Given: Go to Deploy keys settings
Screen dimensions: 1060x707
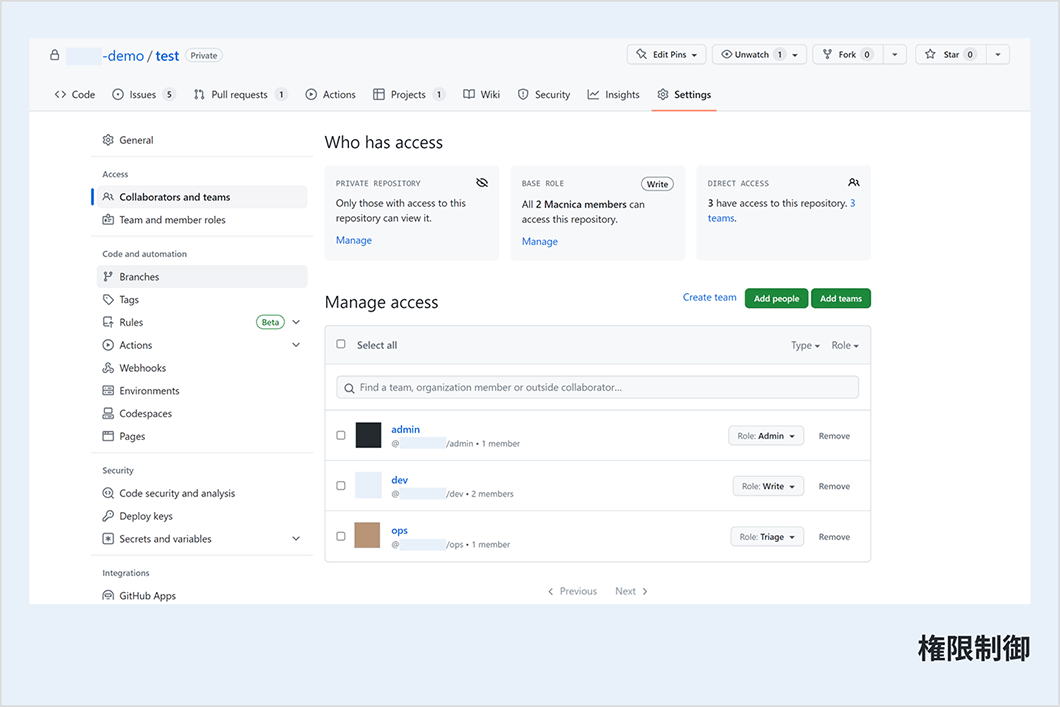Looking at the screenshot, I should pyautogui.click(x=145, y=516).
